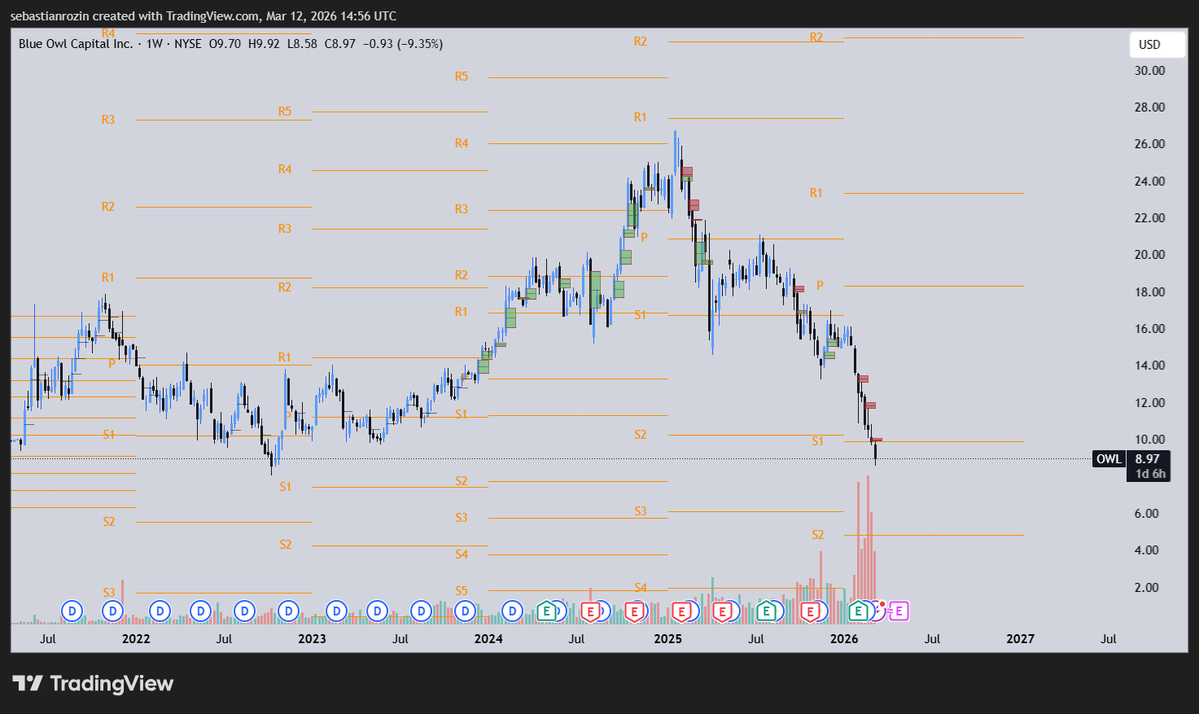Click the 20.00 price axis label
Image resolution: width=1199 pixels, height=714 pixels.
pyautogui.click(x=1149, y=255)
